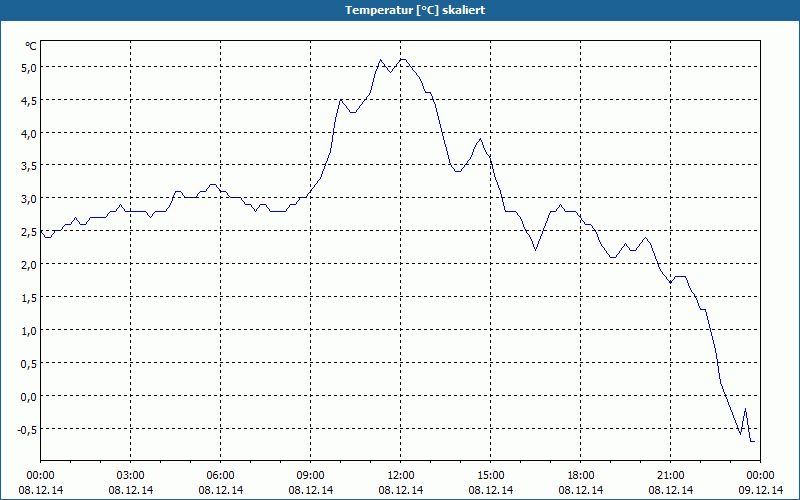This screenshot has height=500, width=800.
Task: Select the negative '-0,5' y-axis label
Action: click(x=27, y=430)
